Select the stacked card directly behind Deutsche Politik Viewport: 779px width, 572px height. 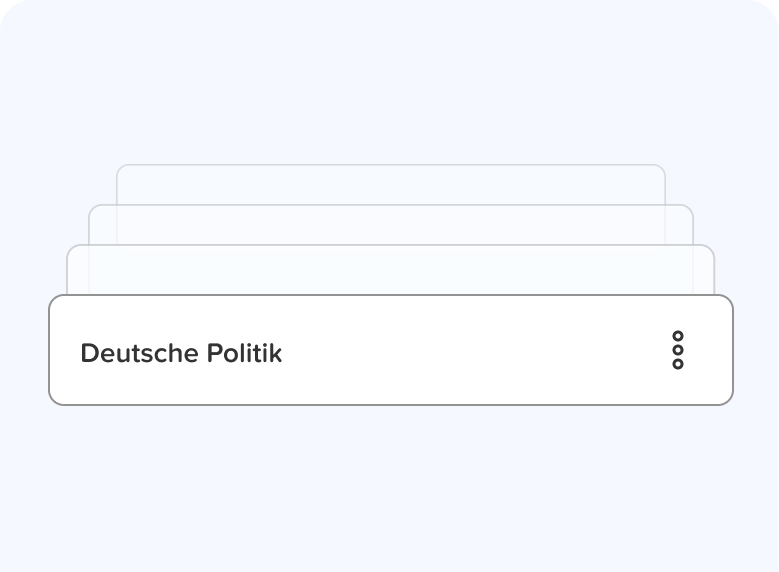click(x=390, y=270)
